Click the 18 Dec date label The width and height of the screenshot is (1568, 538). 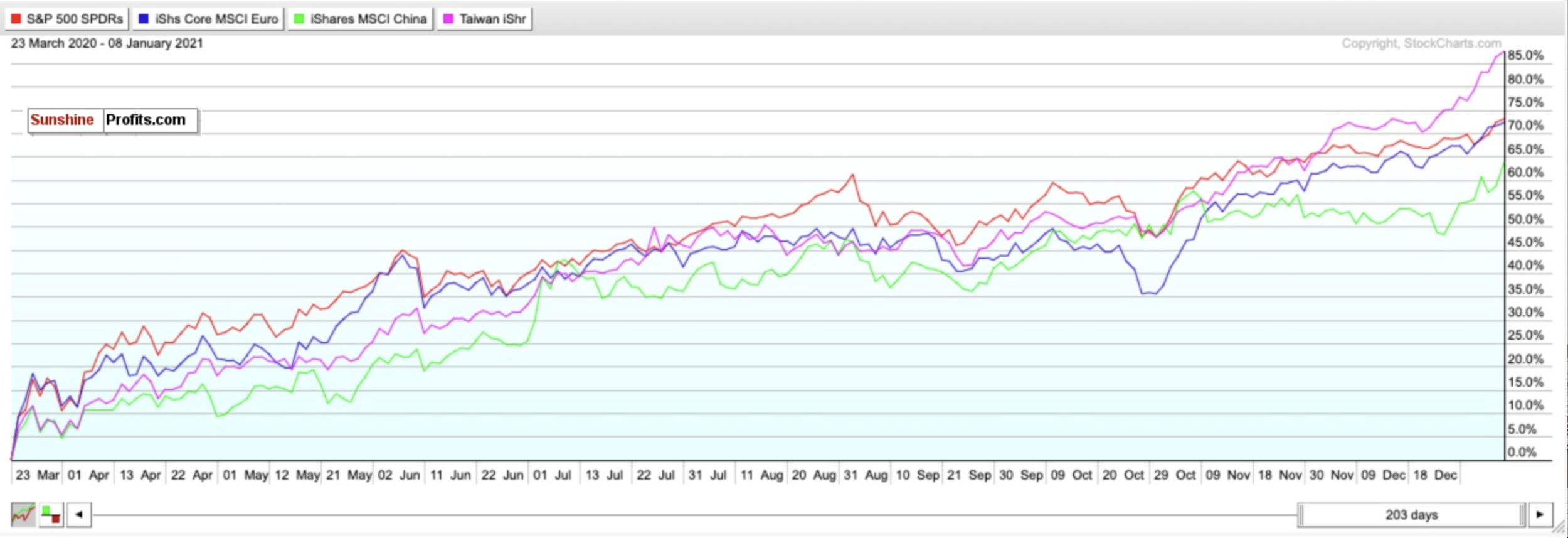(x=1435, y=475)
